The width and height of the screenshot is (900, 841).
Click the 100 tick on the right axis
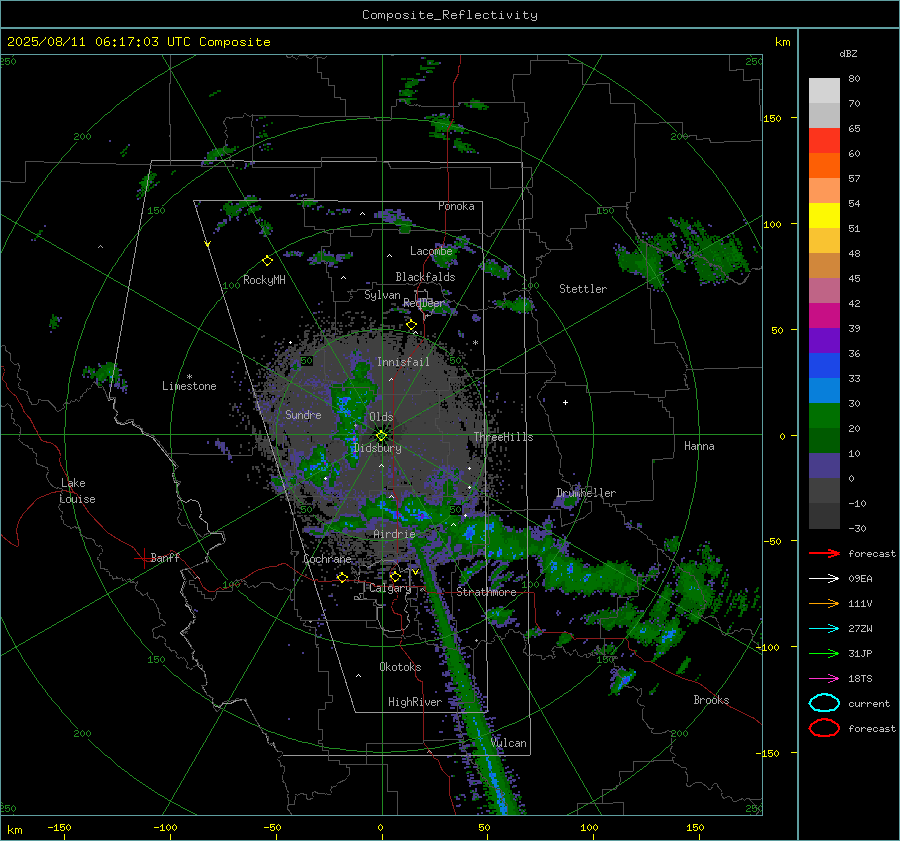point(772,224)
